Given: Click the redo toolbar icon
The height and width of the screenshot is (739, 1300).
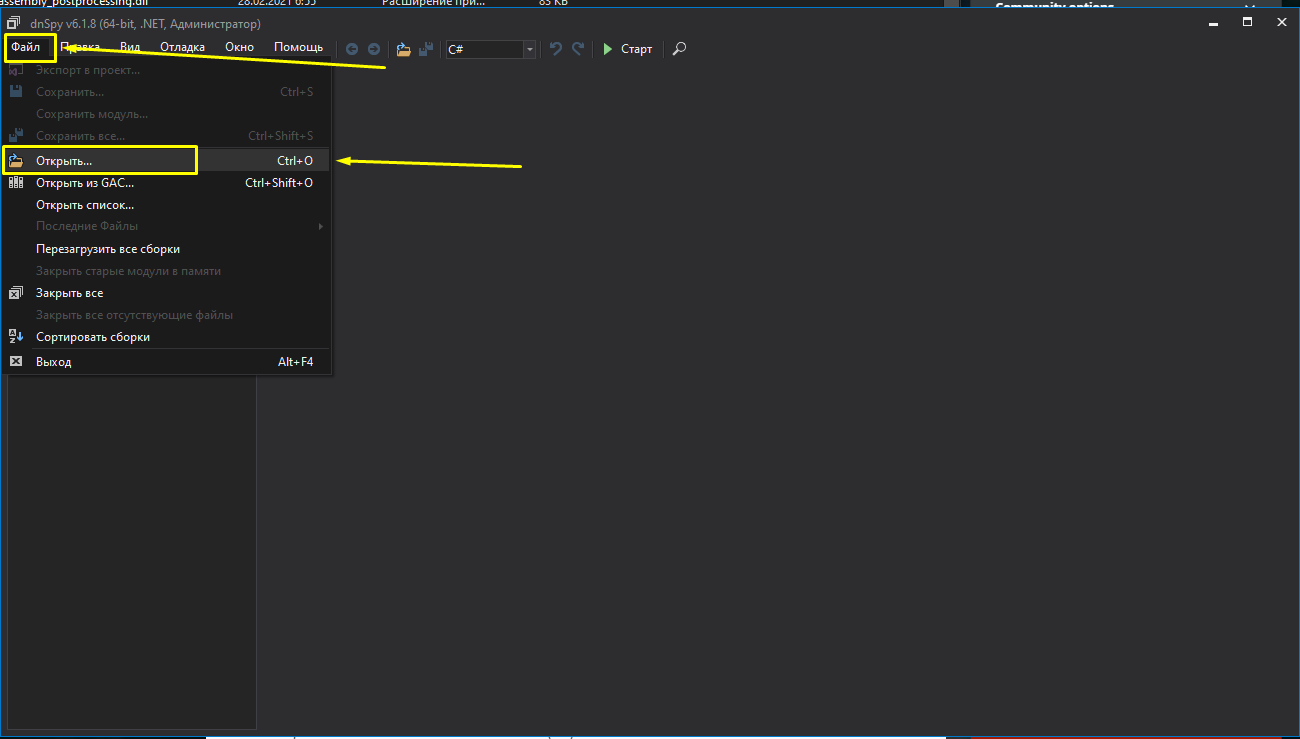Looking at the screenshot, I should [578, 49].
